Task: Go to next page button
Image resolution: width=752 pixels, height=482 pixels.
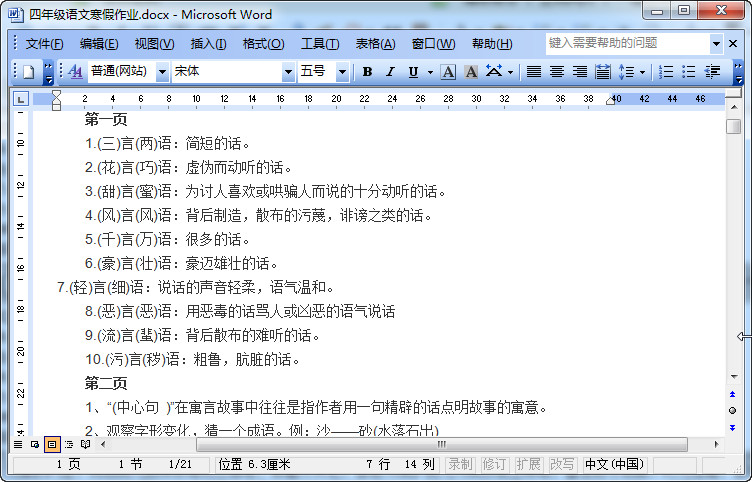Action: 732,427
